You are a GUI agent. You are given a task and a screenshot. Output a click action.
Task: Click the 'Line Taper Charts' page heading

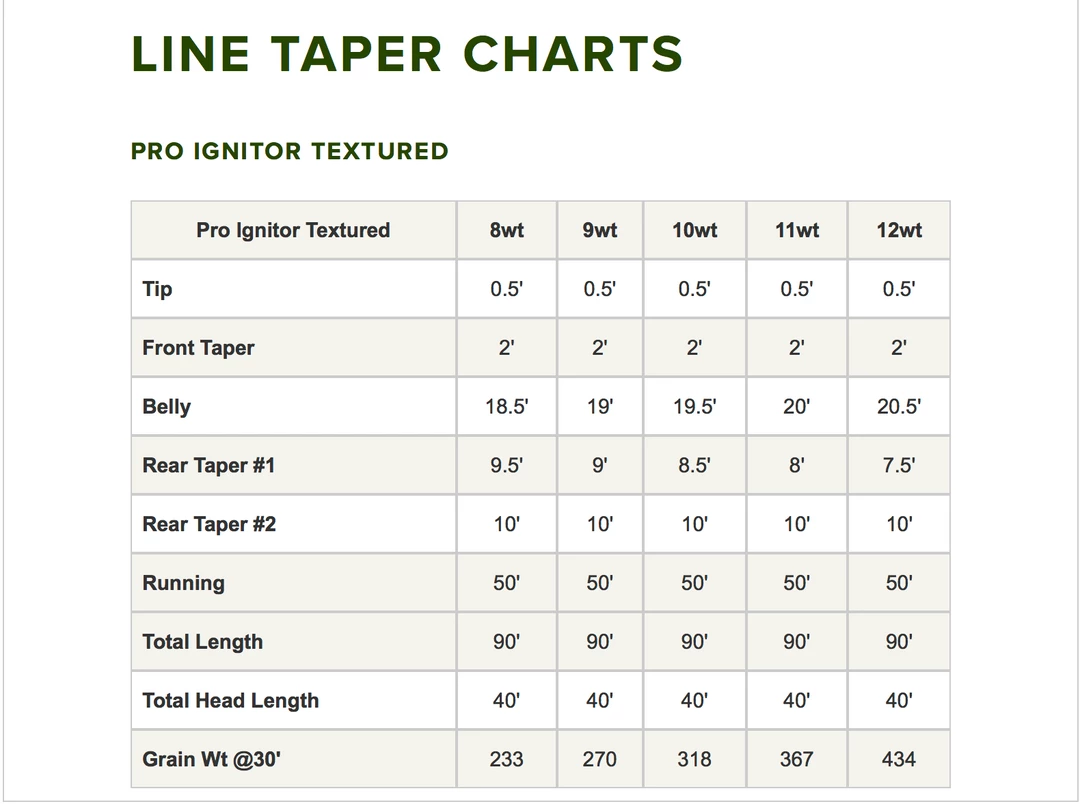point(407,54)
